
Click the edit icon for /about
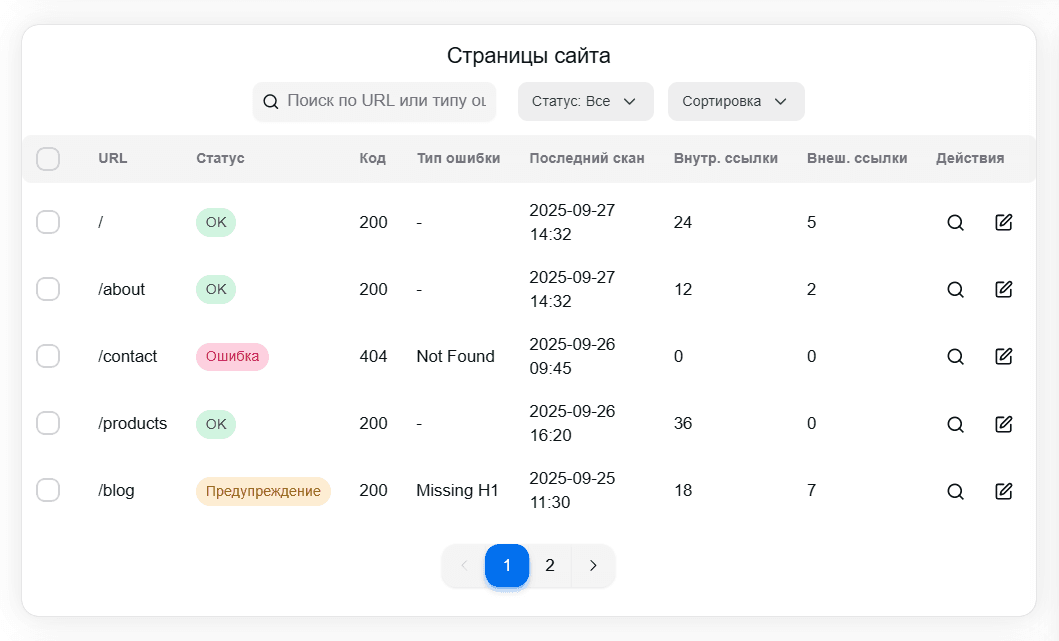(x=1003, y=289)
